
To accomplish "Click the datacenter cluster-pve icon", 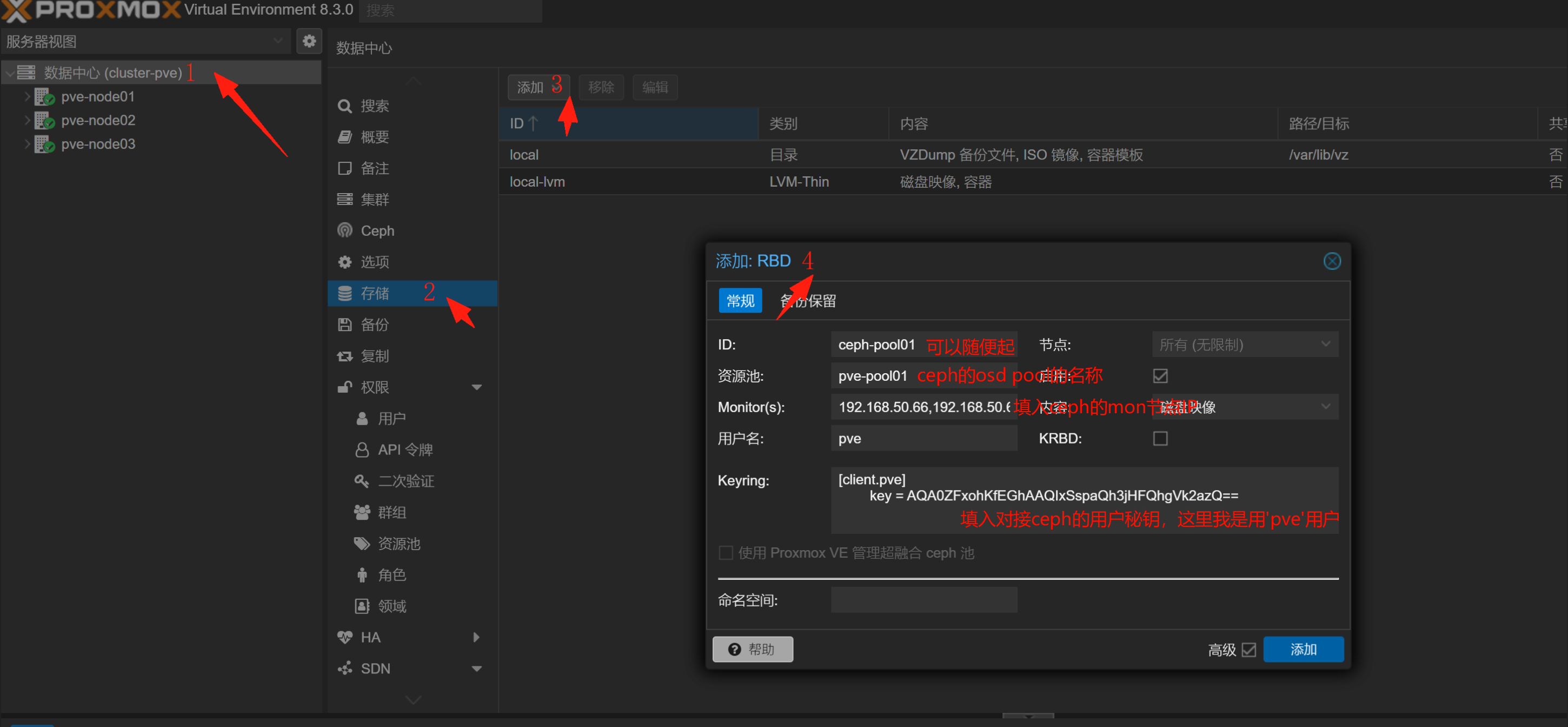I will click(26, 72).
